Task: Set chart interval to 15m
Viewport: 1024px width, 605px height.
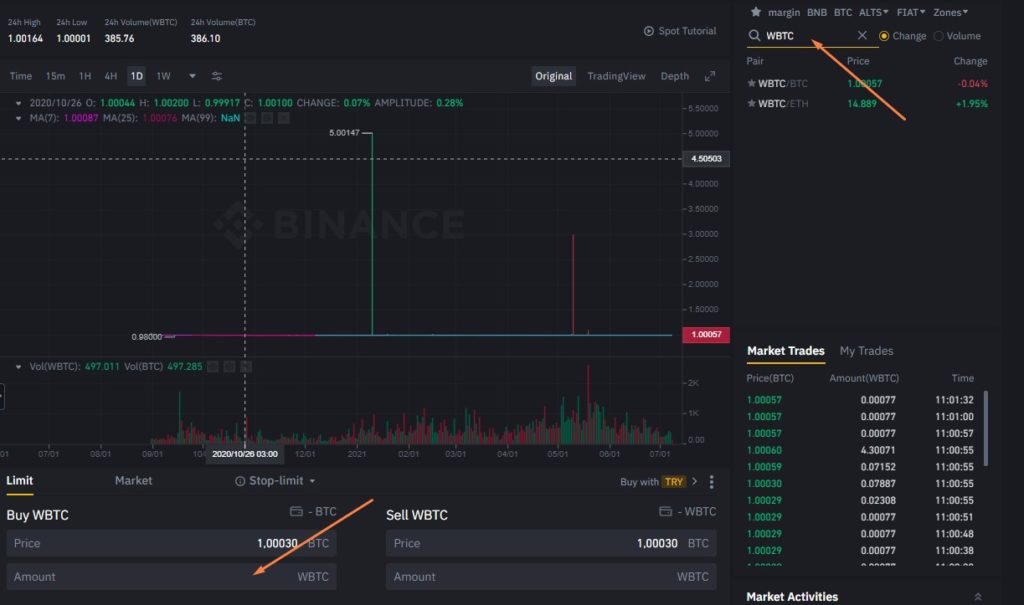Action: [x=55, y=76]
